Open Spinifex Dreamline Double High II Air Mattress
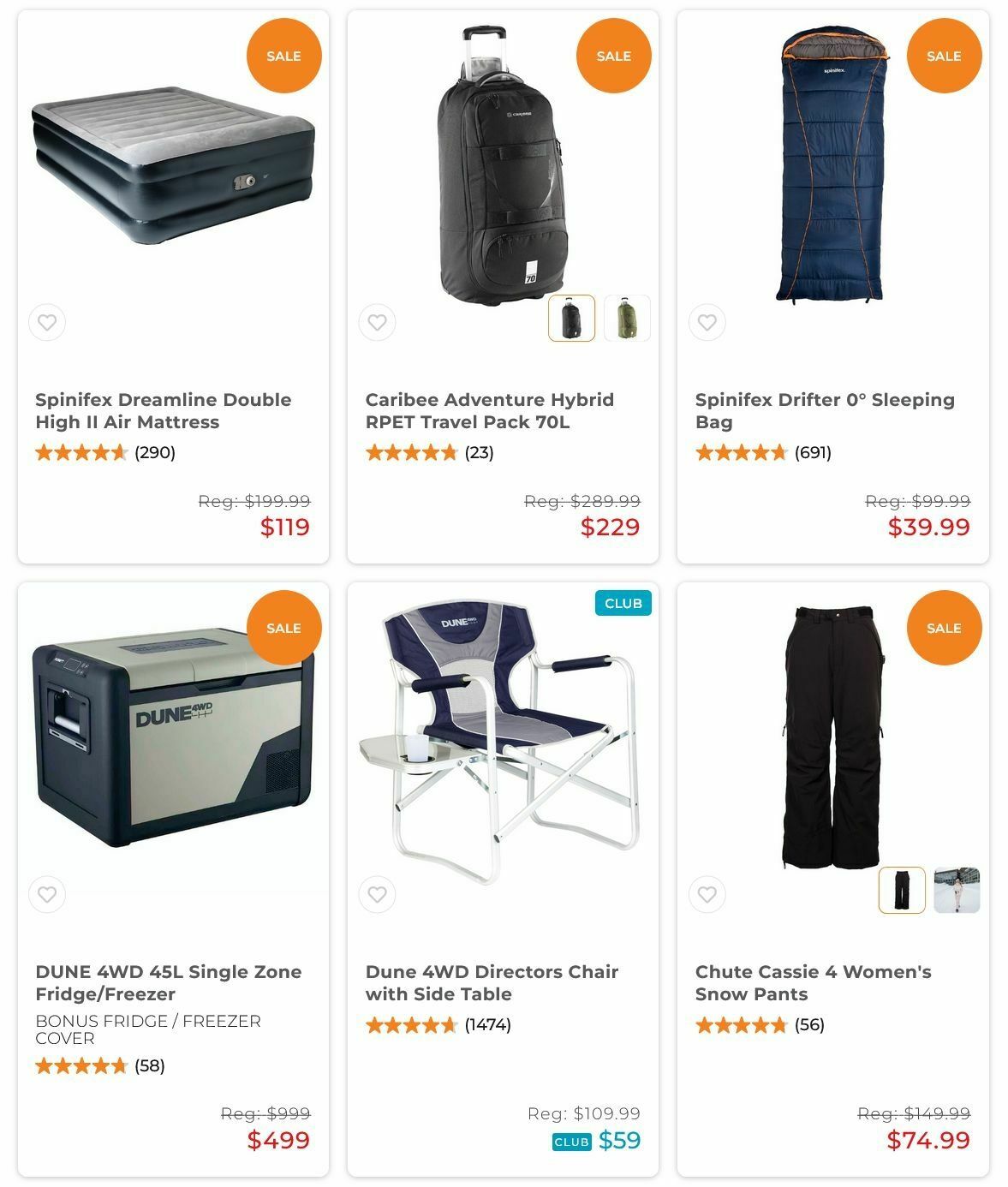1008x1187 pixels. coord(164,411)
